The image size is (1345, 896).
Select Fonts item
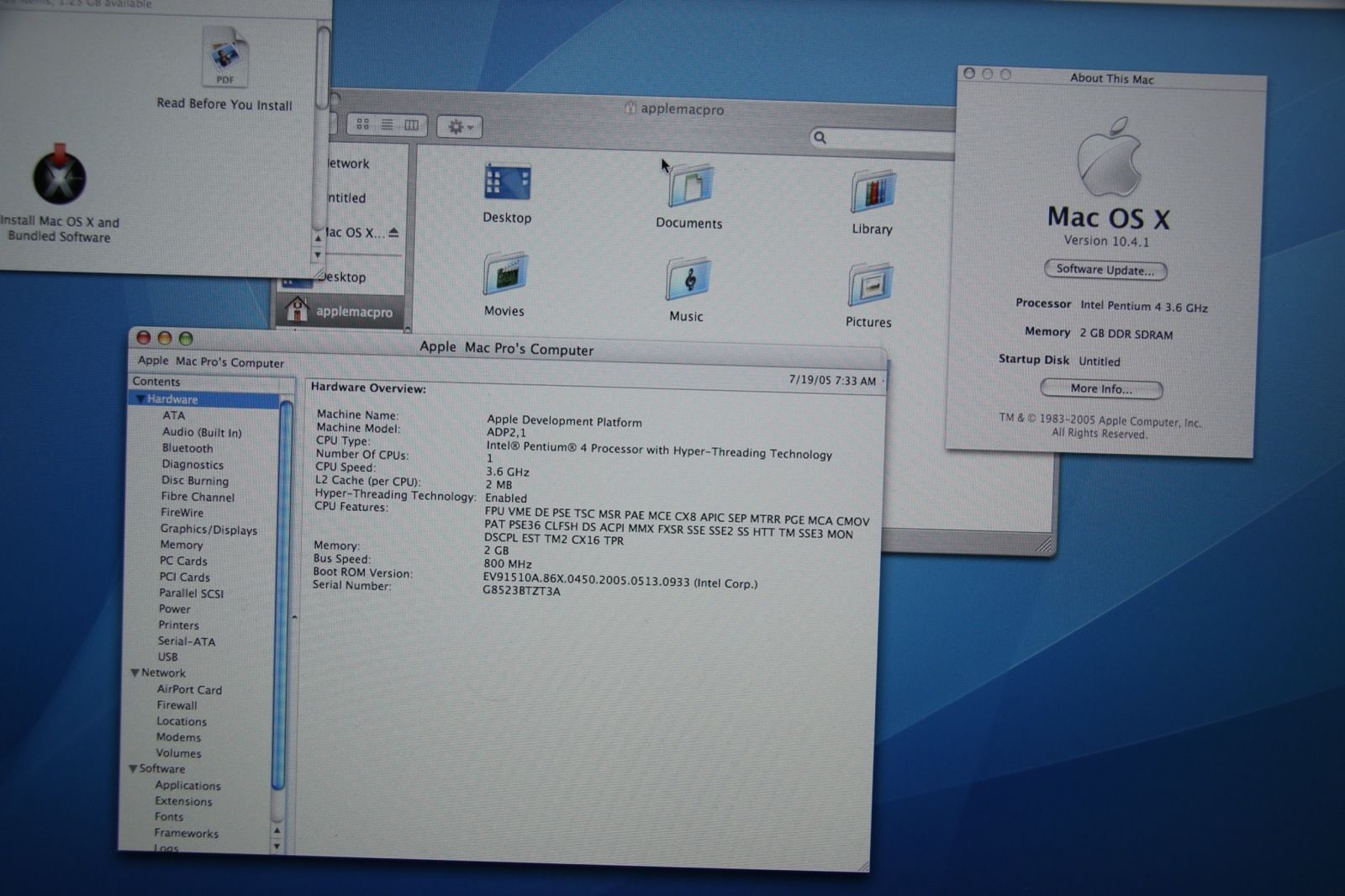point(168,817)
